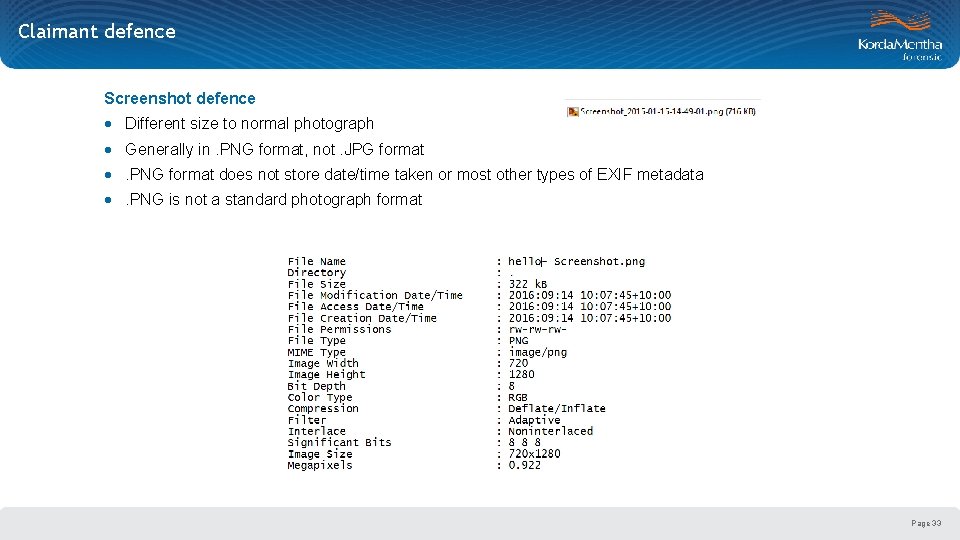Click the 'File Modification Date/Time' label
This screenshot has width=960, height=540.
point(375,295)
